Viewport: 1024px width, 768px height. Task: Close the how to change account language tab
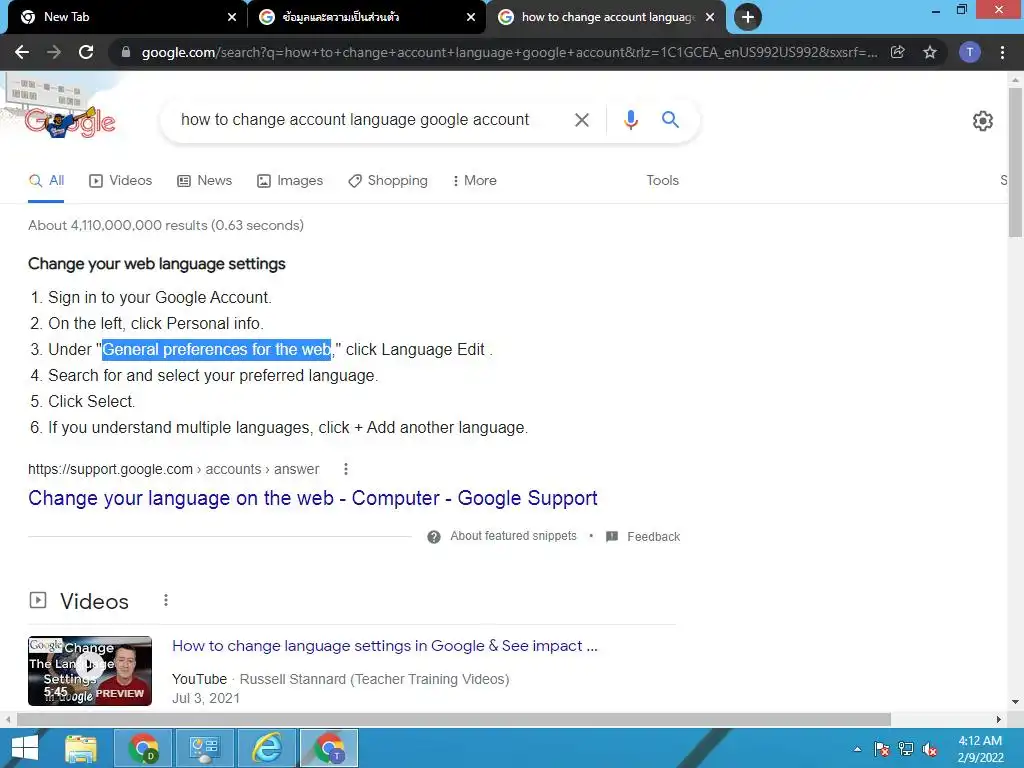coord(710,17)
